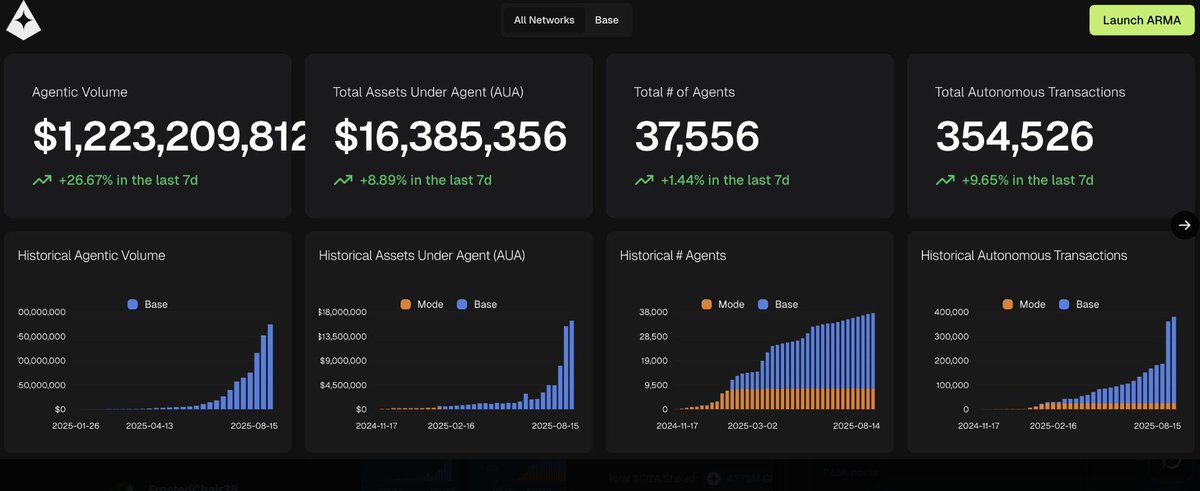
Task: Click trend arrow icon under Total Assets Under Agent
Action: (x=343, y=181)
